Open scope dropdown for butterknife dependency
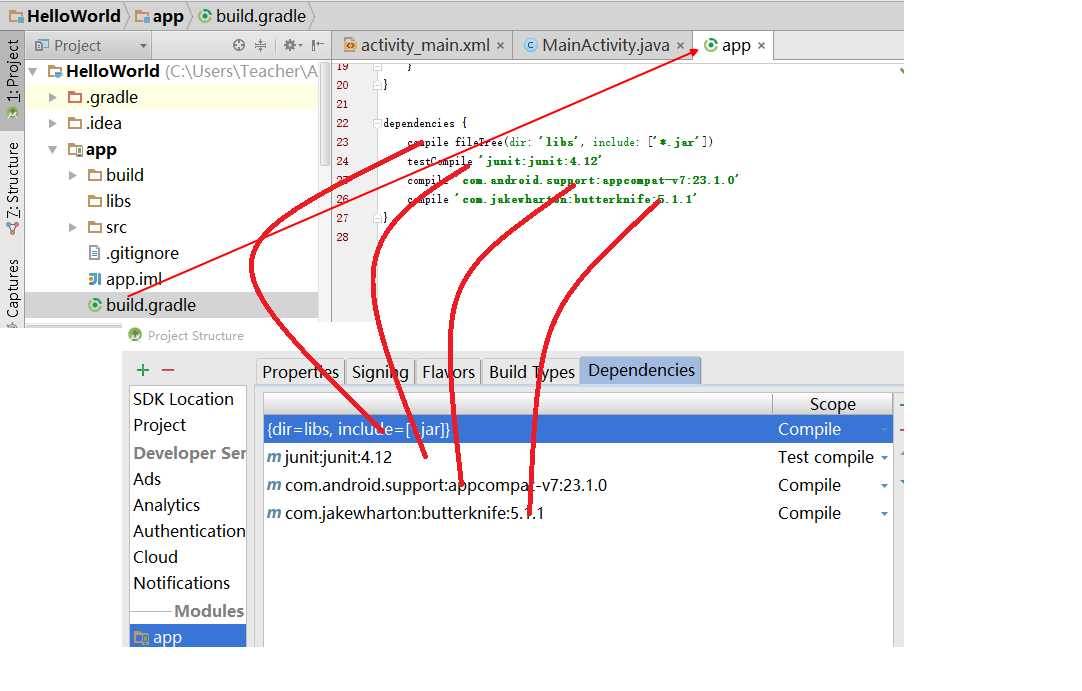 coord(884,514)
